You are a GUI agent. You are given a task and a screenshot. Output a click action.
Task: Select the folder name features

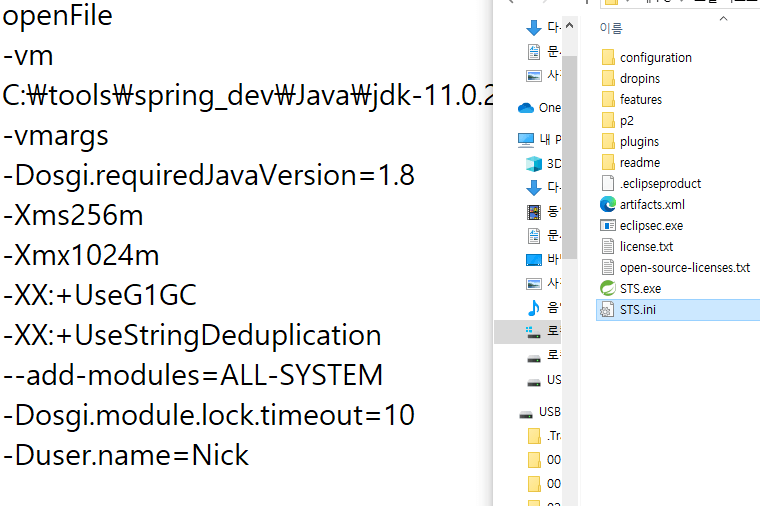pyautogui.click(x=641, y=99)
